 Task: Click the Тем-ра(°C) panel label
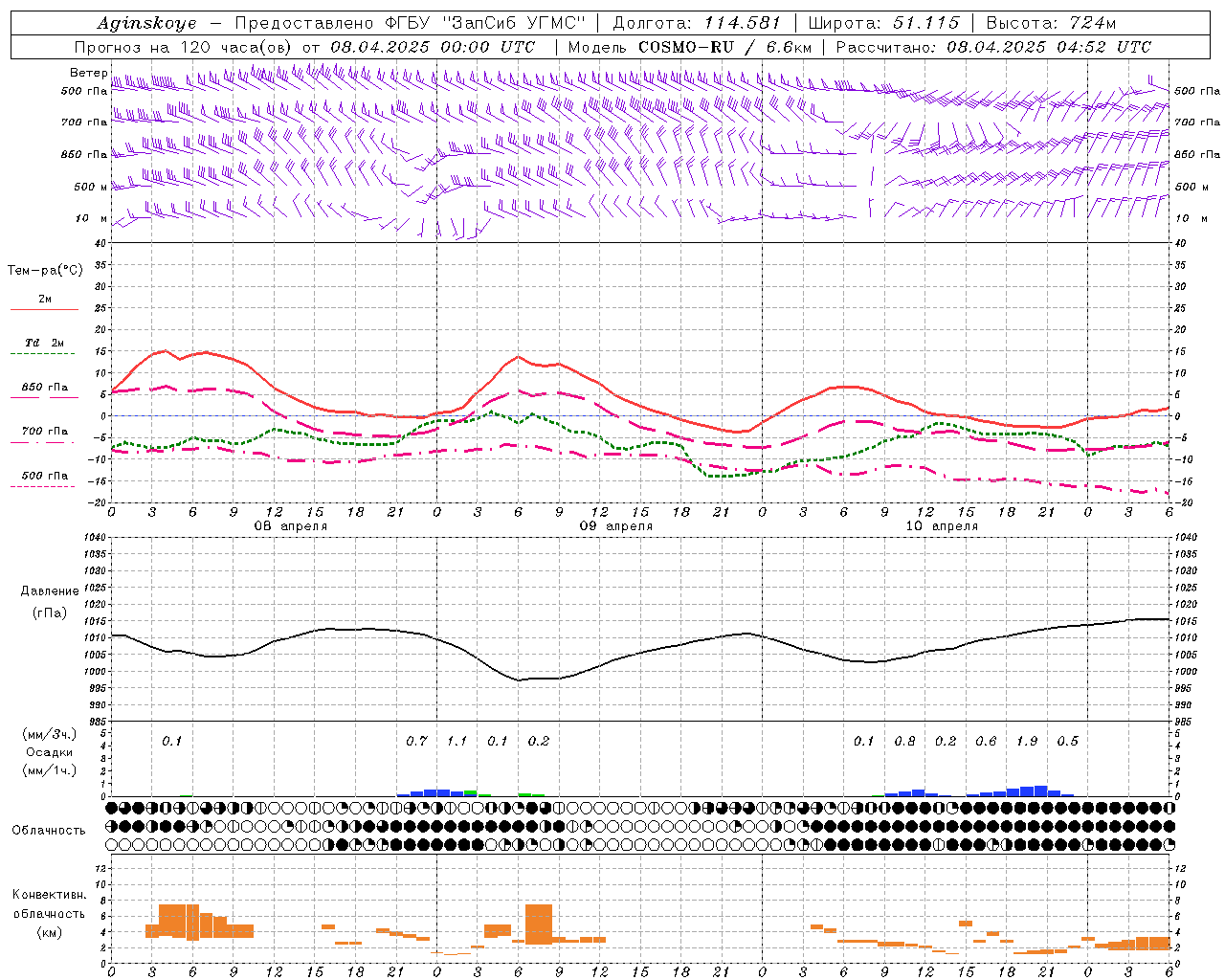45,271
